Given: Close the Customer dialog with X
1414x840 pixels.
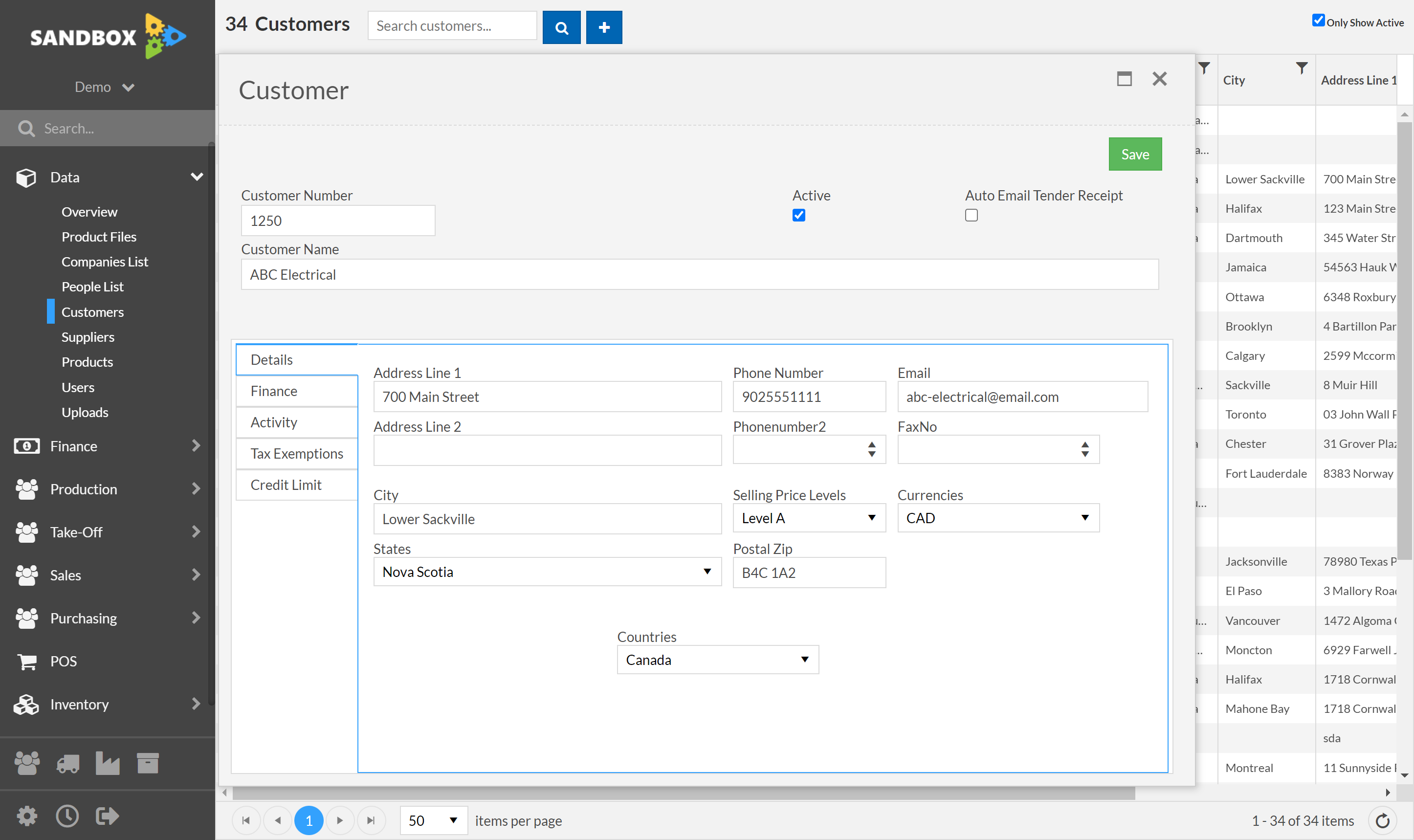Looking at the screenshot, I should 1159,79.
